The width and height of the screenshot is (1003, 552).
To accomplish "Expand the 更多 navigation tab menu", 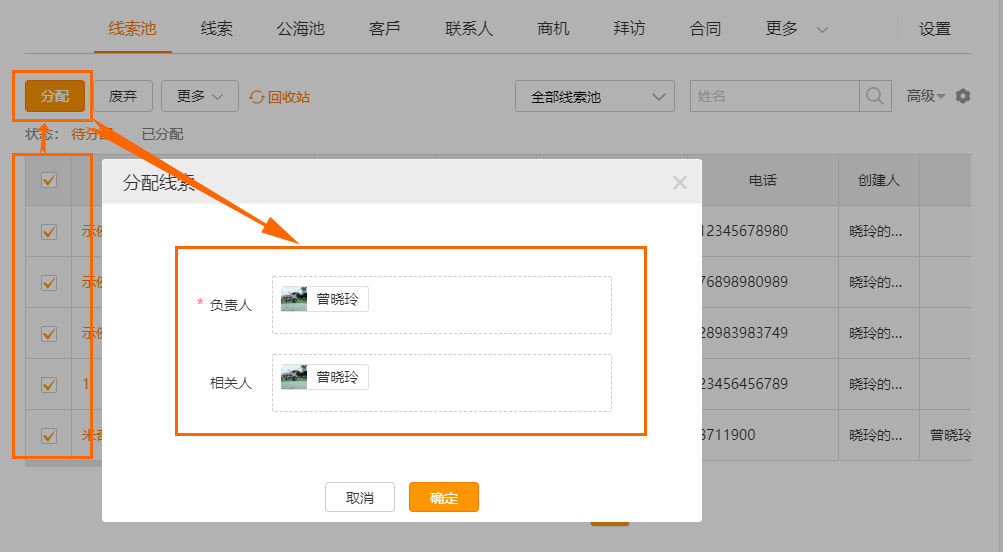I will 796,29.
